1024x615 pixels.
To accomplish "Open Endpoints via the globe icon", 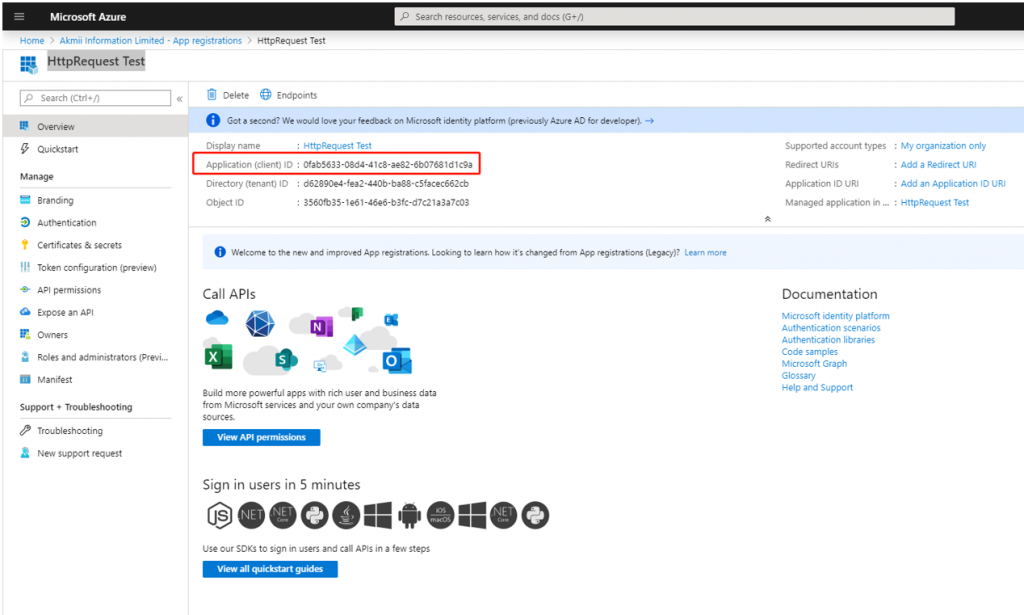I will [x=266, y=95].
